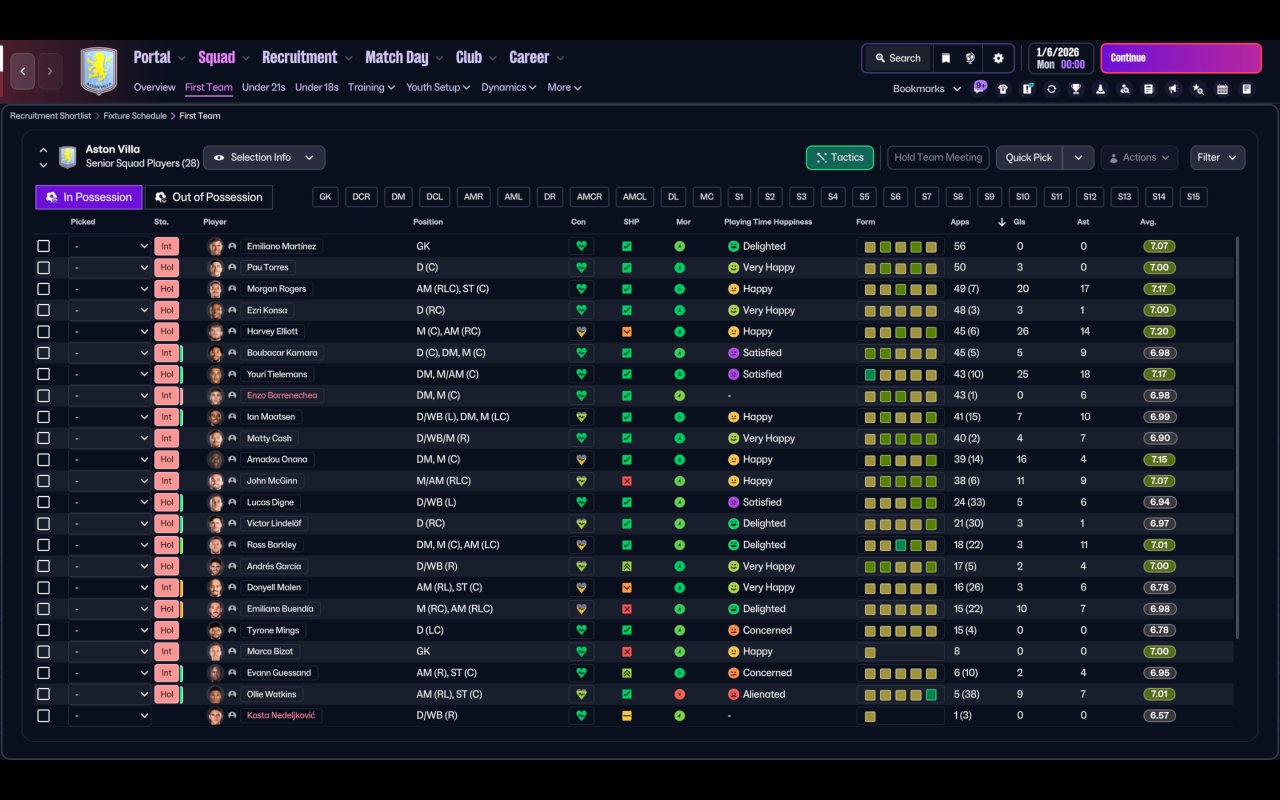This screenshot has width=1280, height=800.
Task: Click the bookmark icon beside Search
Action: 946,58
